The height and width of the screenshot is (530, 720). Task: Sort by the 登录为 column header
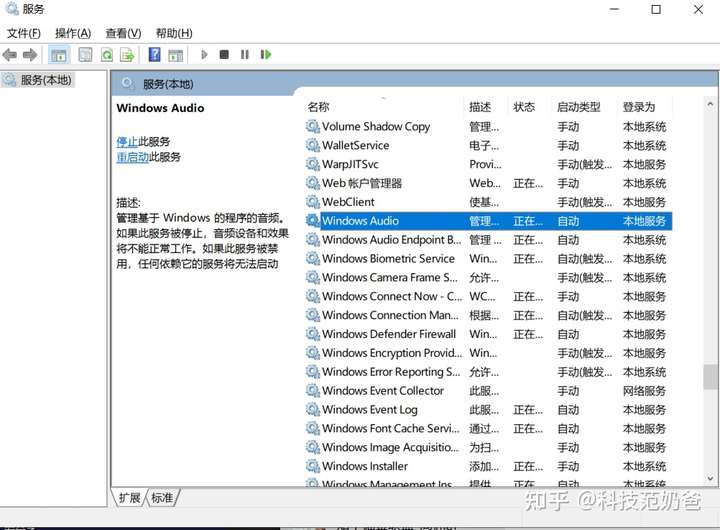click(x=639, y=107)
